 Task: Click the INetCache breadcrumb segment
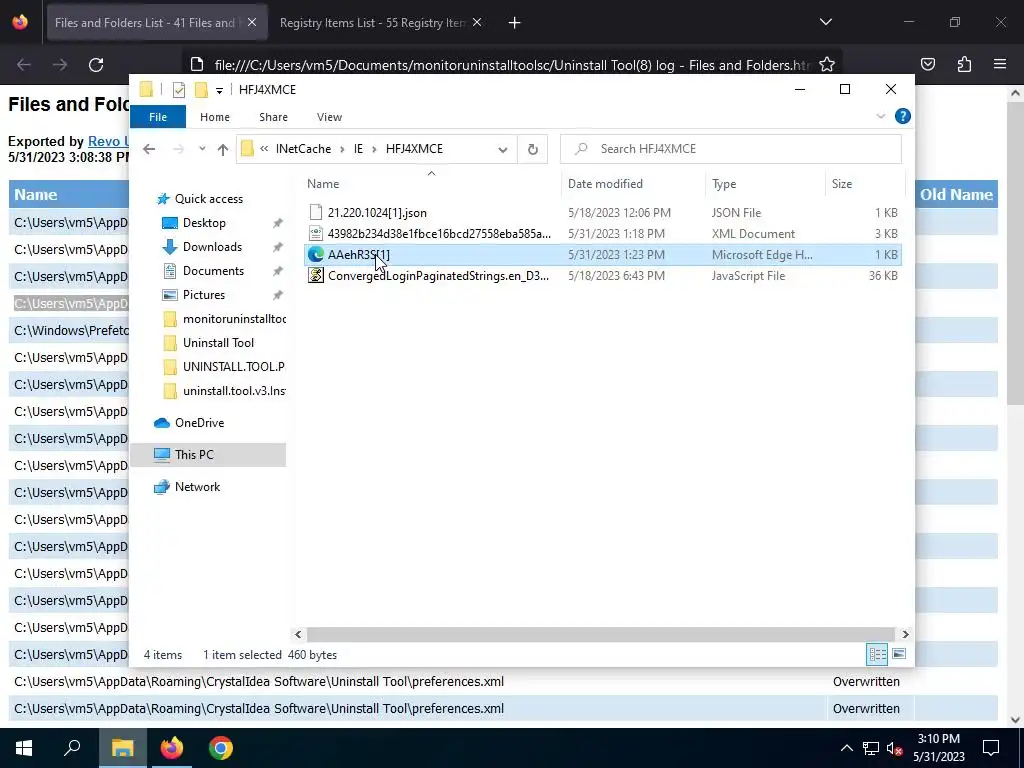pos(303,149)
